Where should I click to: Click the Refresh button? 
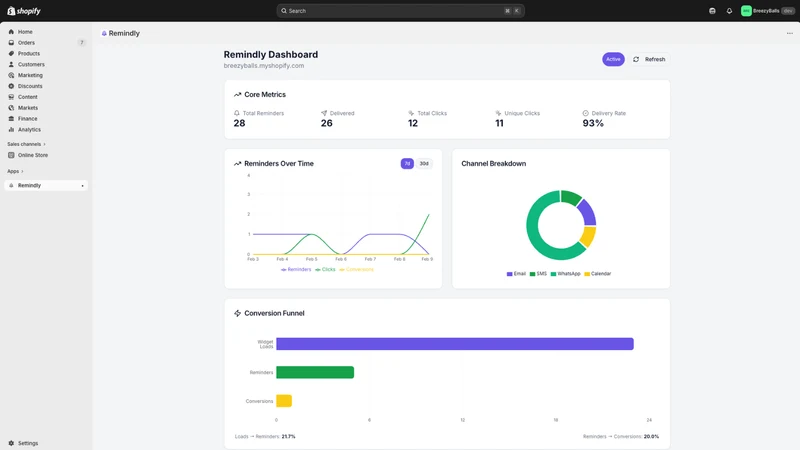649,59
